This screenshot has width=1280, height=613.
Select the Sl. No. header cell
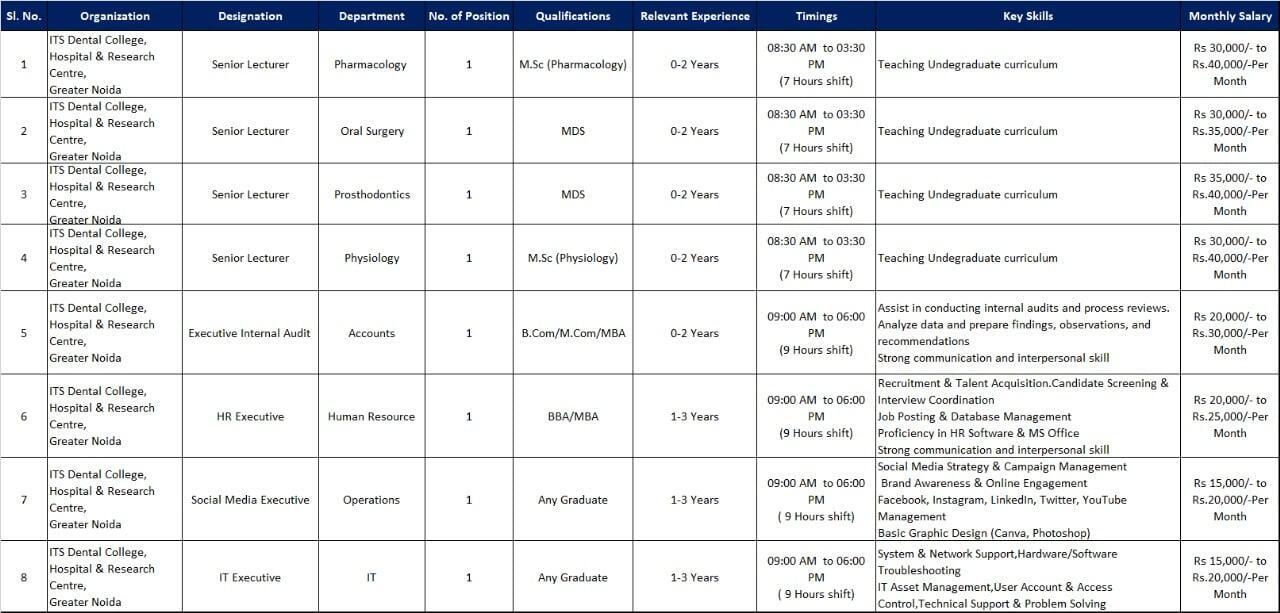24,16
